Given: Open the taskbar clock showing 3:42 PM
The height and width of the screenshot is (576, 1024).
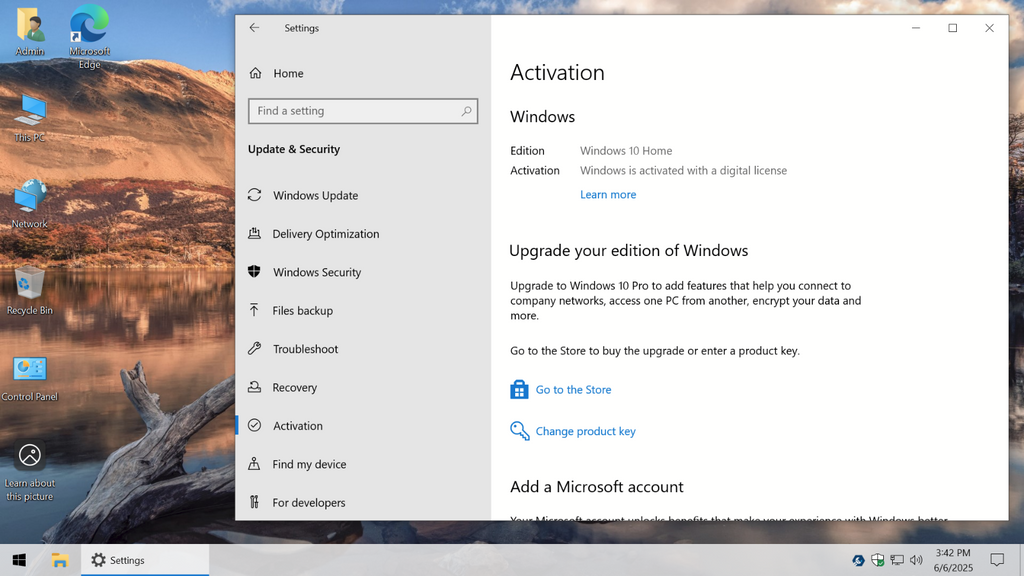Looking at the screenshot, I should click(953, 560).
